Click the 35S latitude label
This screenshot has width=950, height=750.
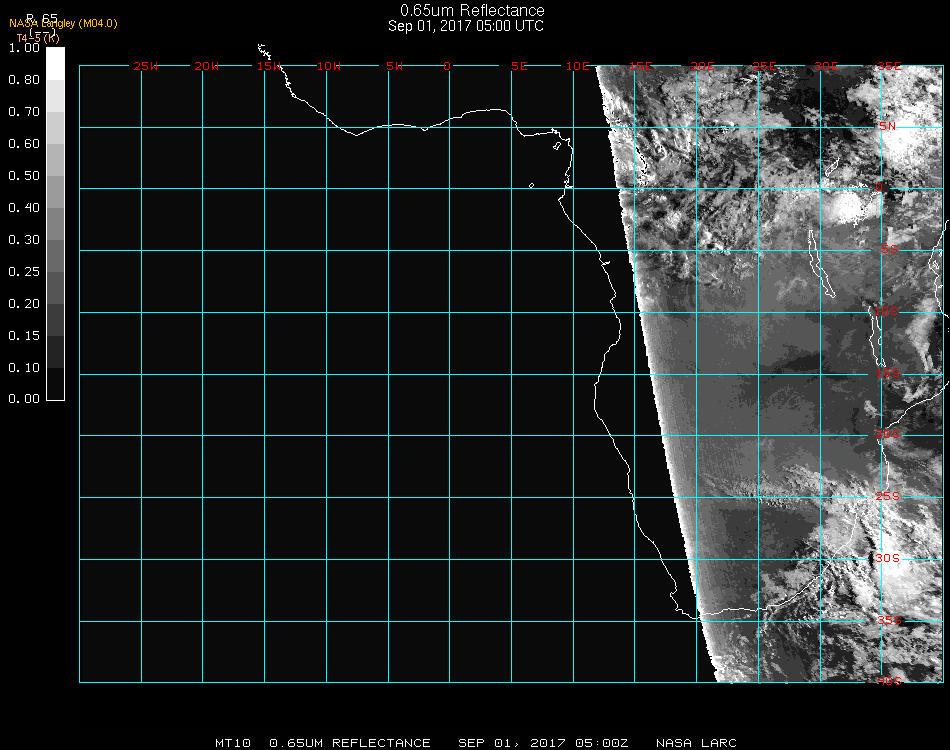[x=889, y=620]
